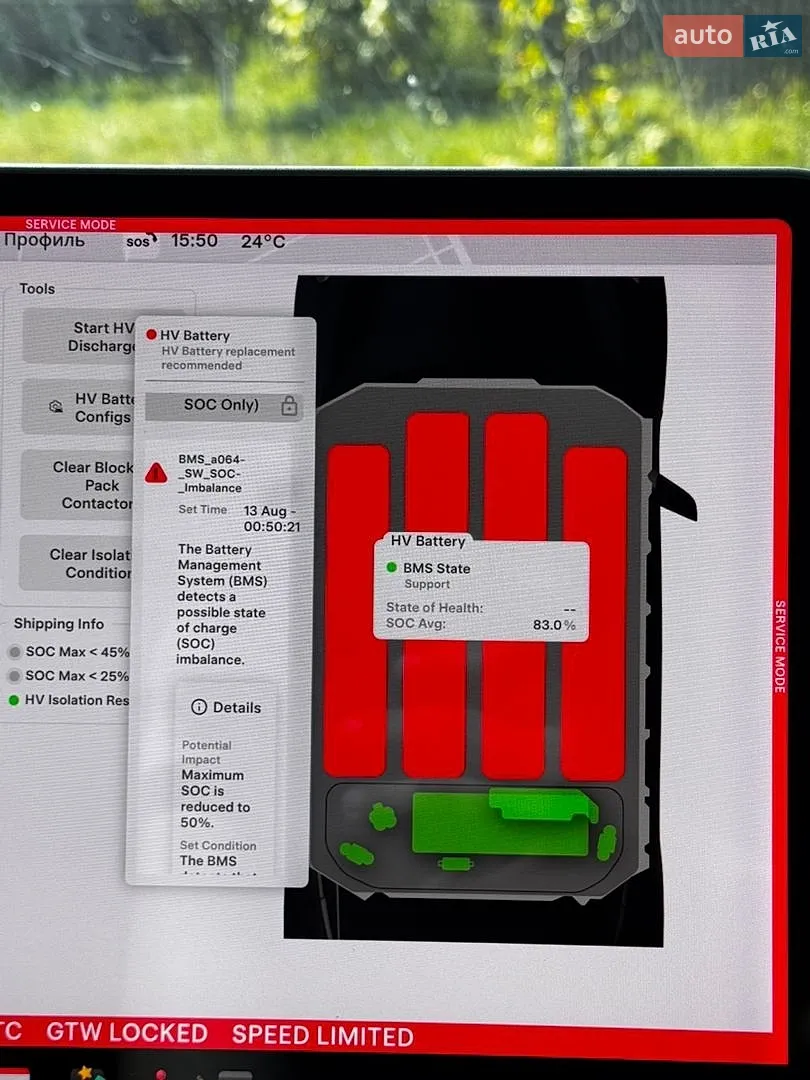The height and width of the screenshot is (1080, 810).
Task: Tap the SOC Avg 83.0% value
Action: click(x=554, y=625)
